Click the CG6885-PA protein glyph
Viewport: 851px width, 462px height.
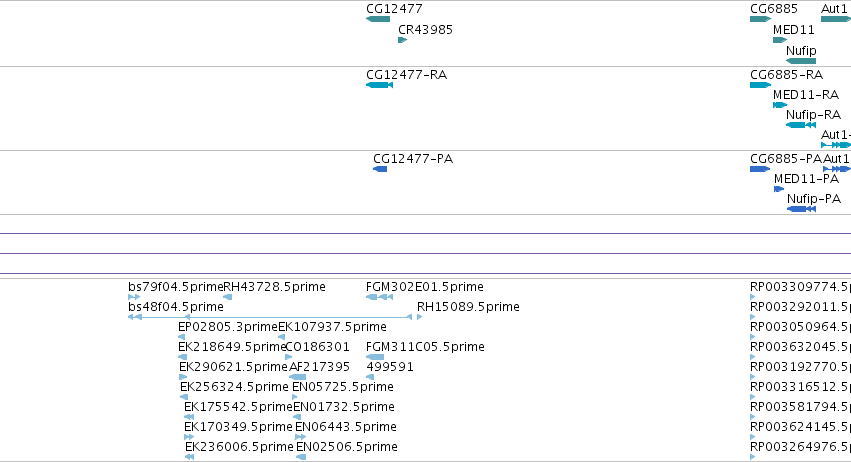click(x=760, y=169)
